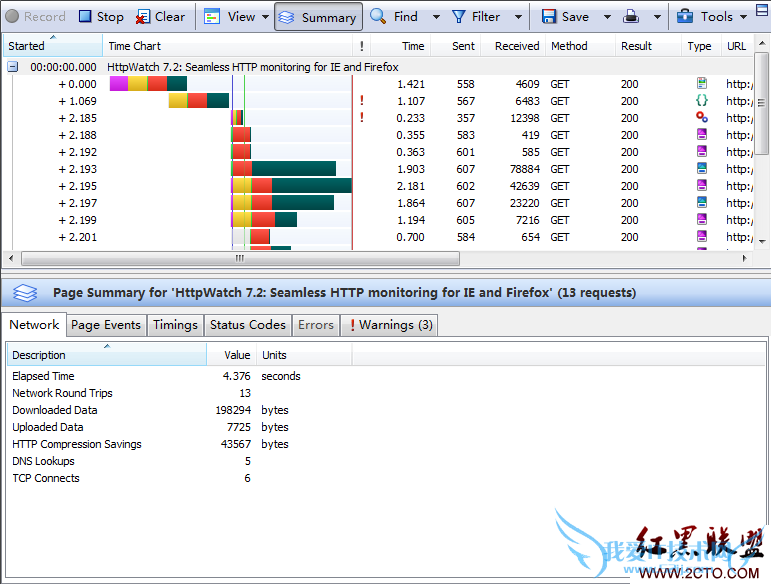Screen dimensions: 771x584
Task: Click the warning mark on +1.069 row
Action: pos(361,101)
